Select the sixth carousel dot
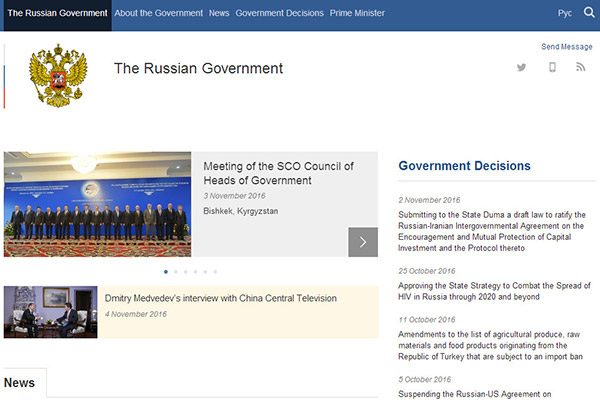600x400 pixels. pyautogui.click(x=215, y=272)
